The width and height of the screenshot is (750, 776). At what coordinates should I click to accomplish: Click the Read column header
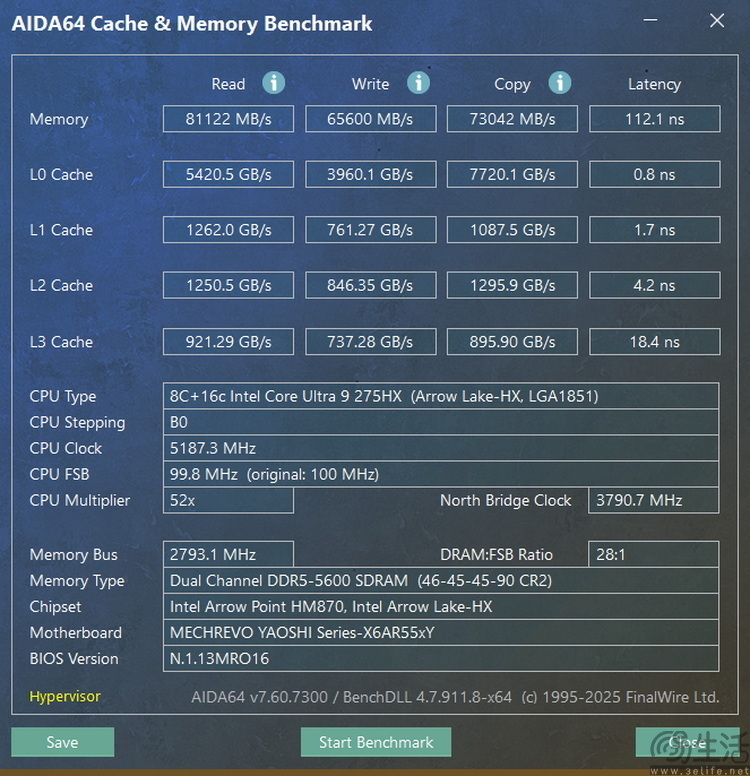[228, 84]
